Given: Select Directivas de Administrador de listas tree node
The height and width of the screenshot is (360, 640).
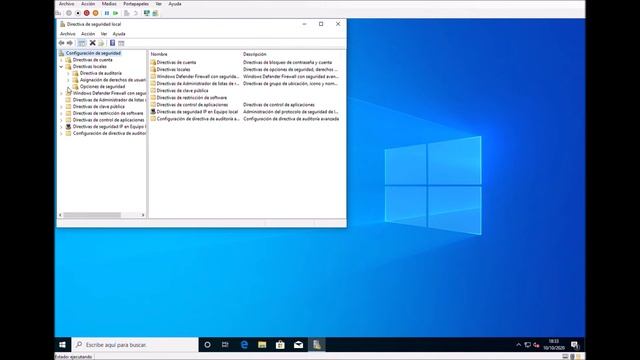Looking at the screenshot, I should pyautogui.click(x=109, y=100).
